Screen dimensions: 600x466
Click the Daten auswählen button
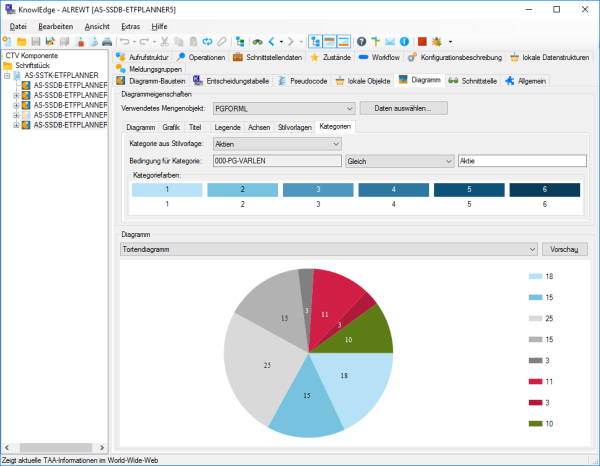pyautogui.click(x=403, y=108)
